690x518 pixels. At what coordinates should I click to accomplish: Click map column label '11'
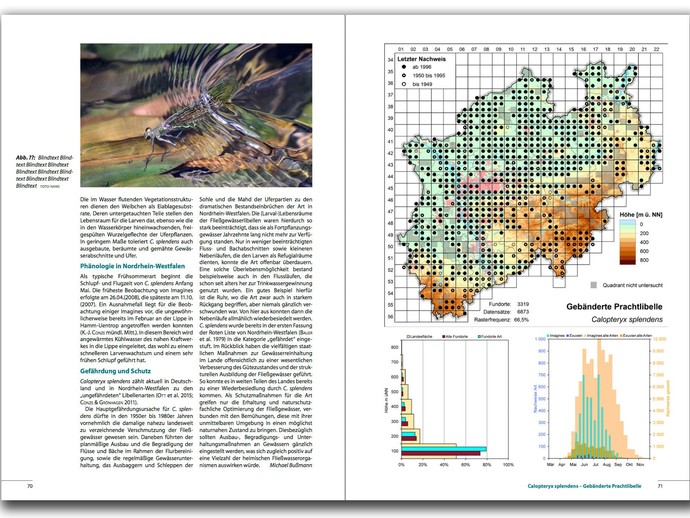[523, 49]
